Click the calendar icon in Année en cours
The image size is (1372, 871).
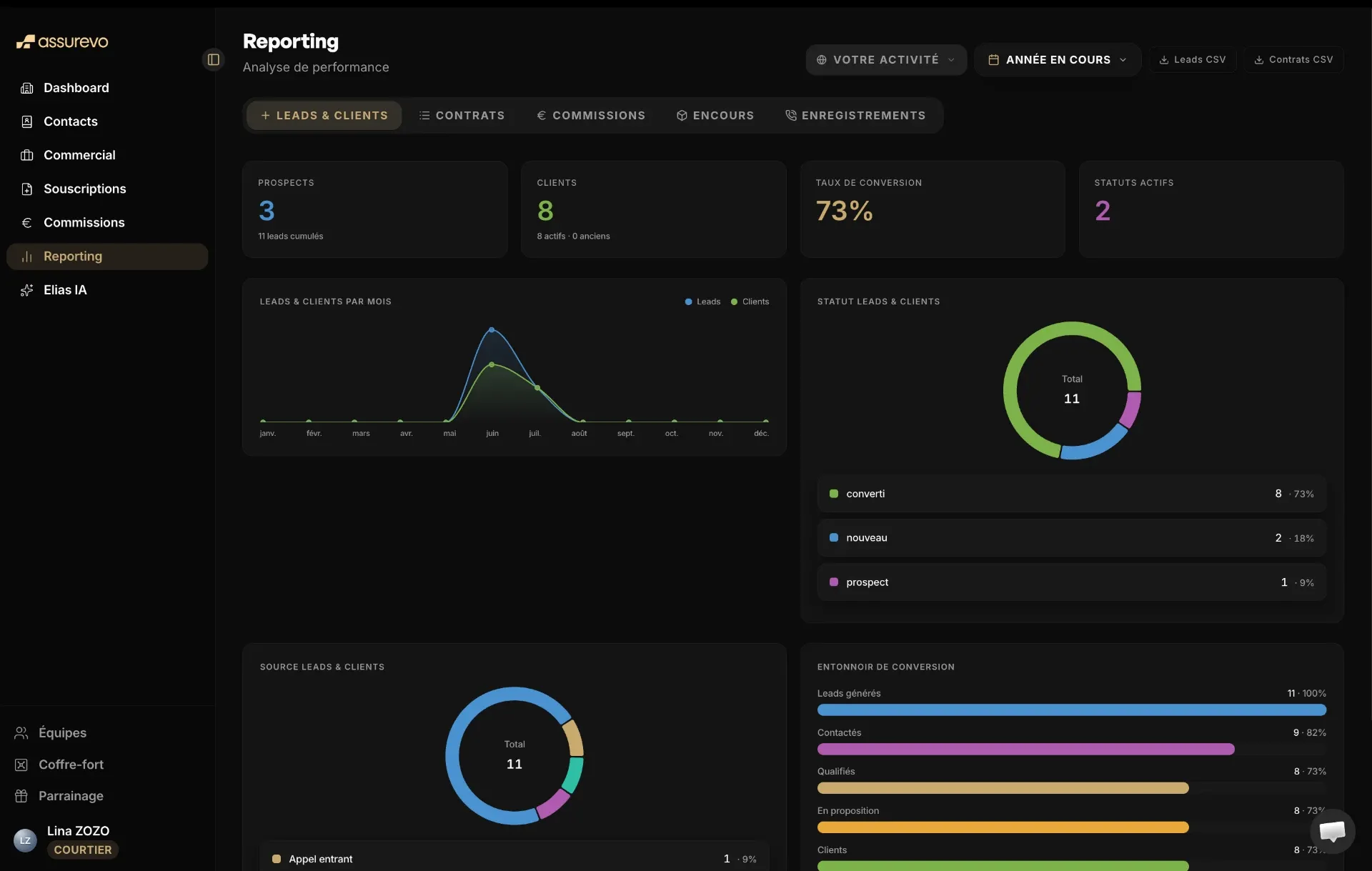(993, 60)
